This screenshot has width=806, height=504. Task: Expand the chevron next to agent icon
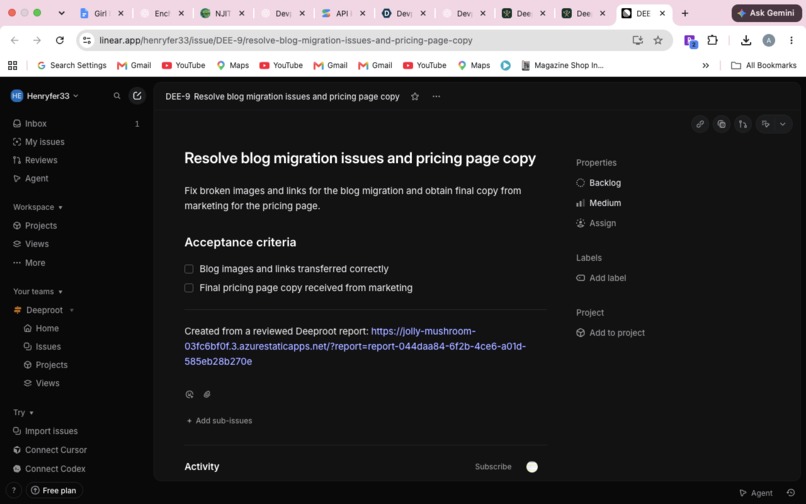point(782,124)
